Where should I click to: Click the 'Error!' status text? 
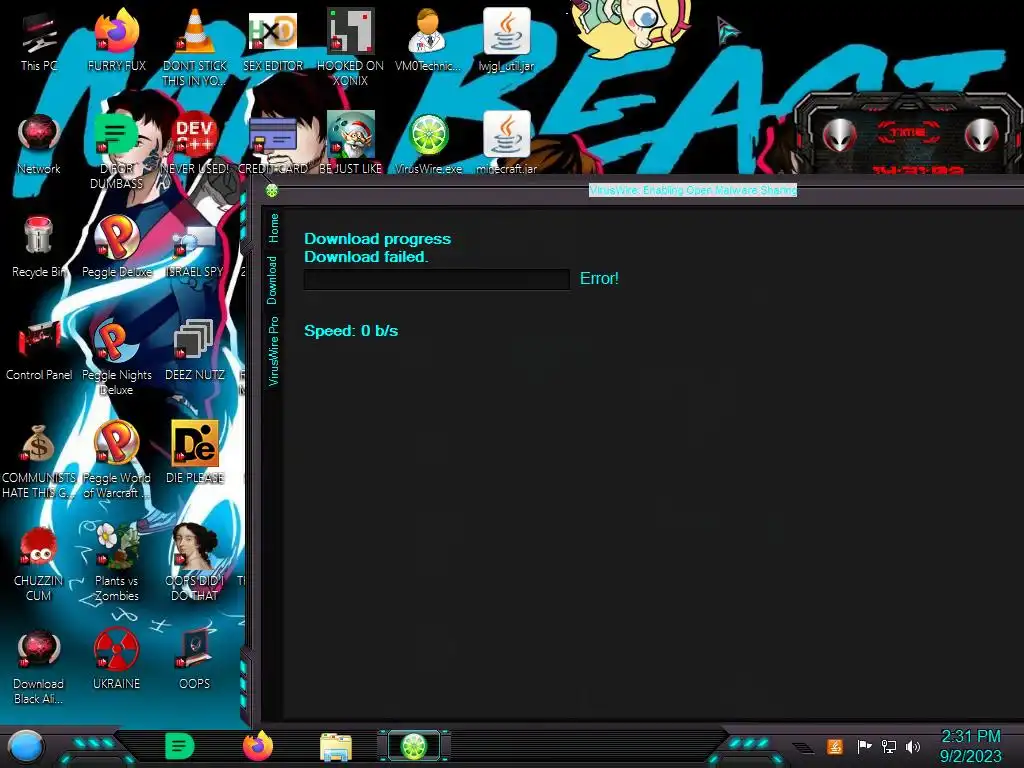pos(599,278)
